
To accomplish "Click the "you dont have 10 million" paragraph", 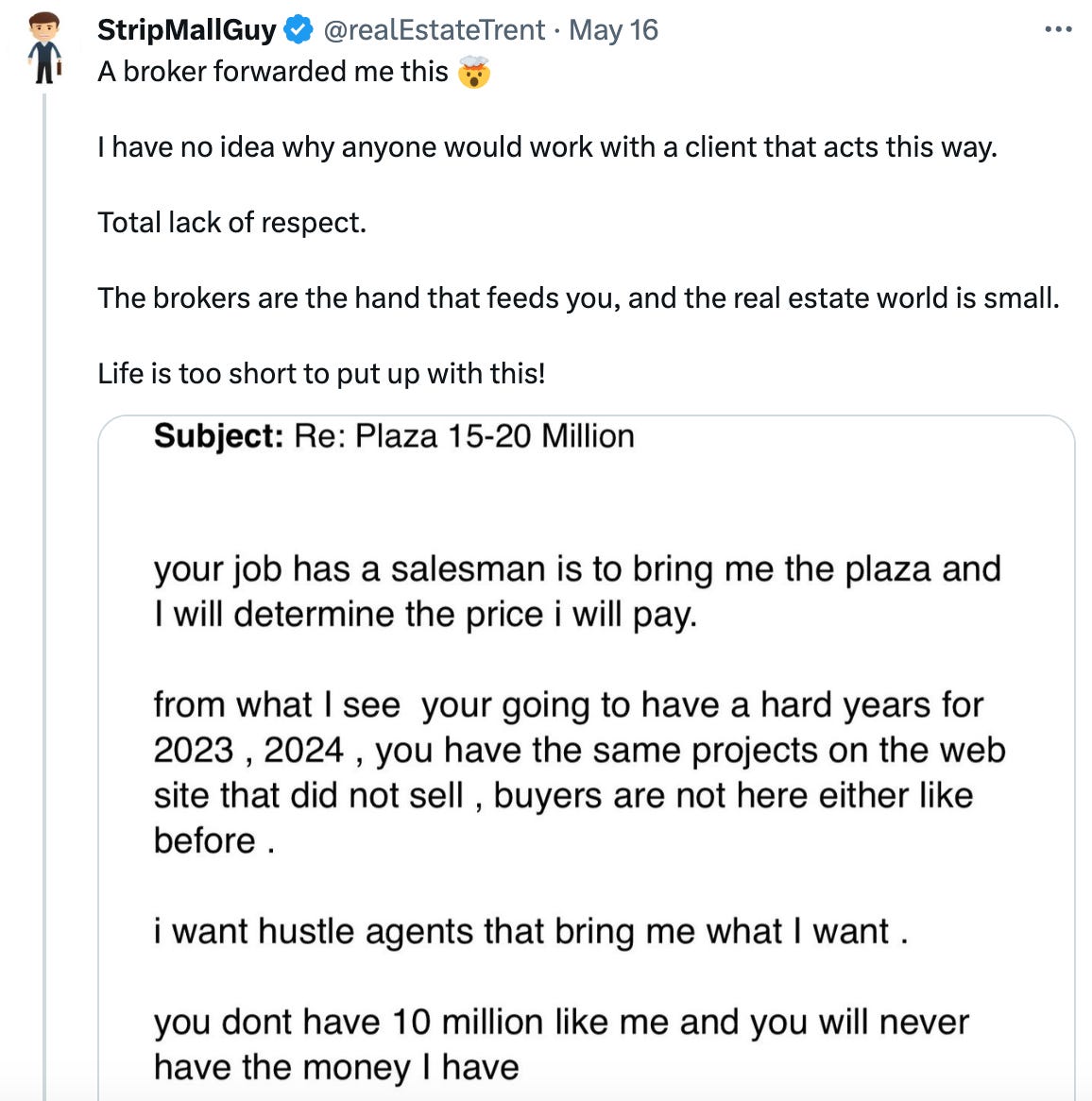I will tap(561, 1044).
